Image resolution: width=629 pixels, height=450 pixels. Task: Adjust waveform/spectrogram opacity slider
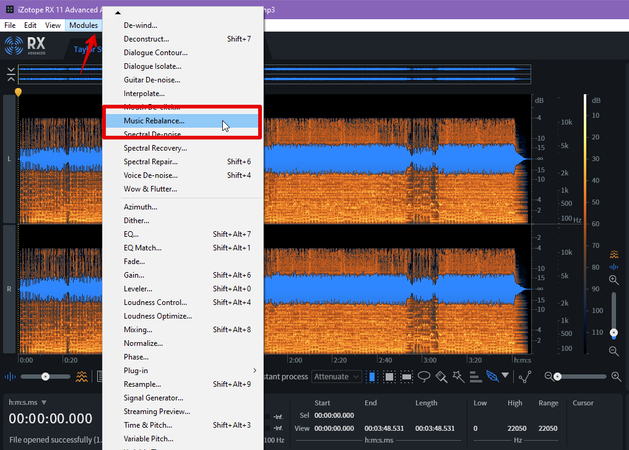(45, 377)
